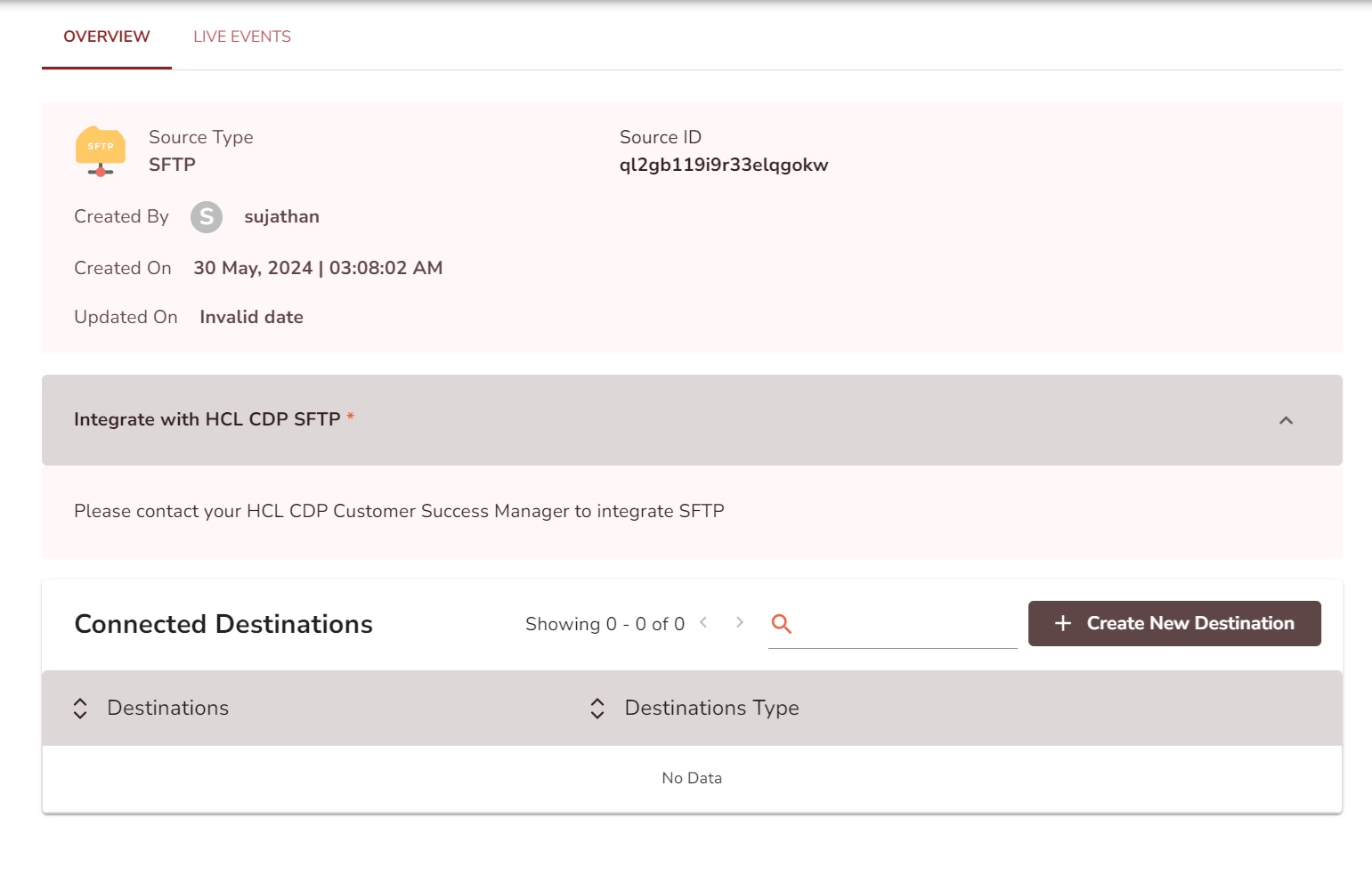Click the Source ID value ql2gb119i9r33elqgokw
The width and height of the screenshot is (1372, 875).
[724, 165]
